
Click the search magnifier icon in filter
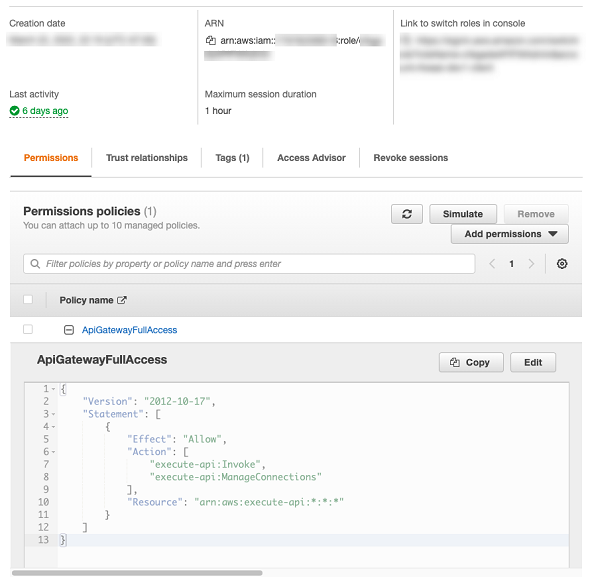pos(35,264)
